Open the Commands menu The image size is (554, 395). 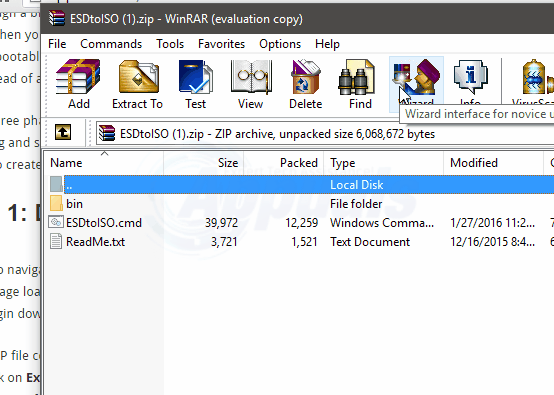[x=111, y=44]
